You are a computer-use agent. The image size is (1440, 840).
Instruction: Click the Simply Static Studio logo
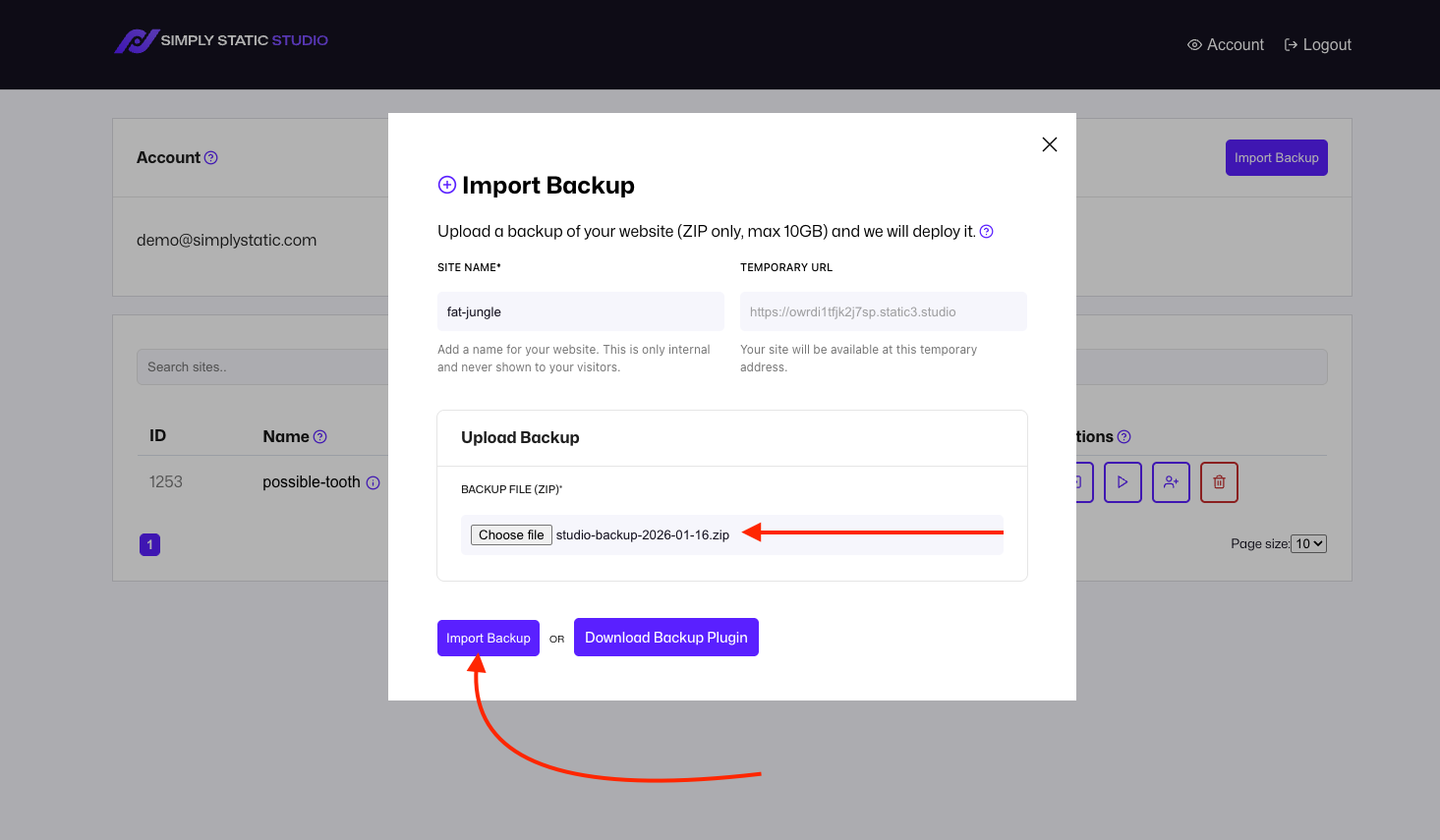pyautogui.click(x=221, y=40)
